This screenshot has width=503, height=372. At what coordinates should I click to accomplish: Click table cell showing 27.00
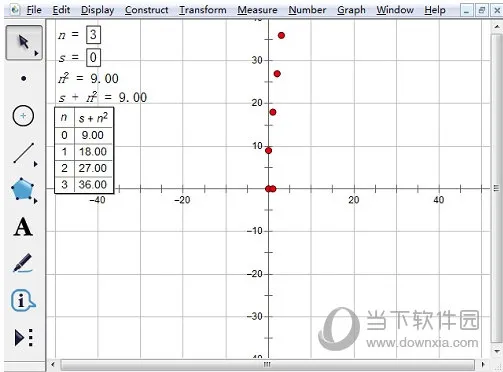[x=94, y=168]
